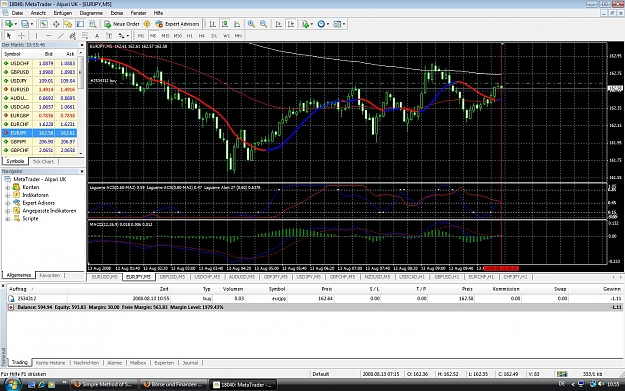Open the Journal terminal tab
This screenshot has width=625, height=391.
point(190,363)
